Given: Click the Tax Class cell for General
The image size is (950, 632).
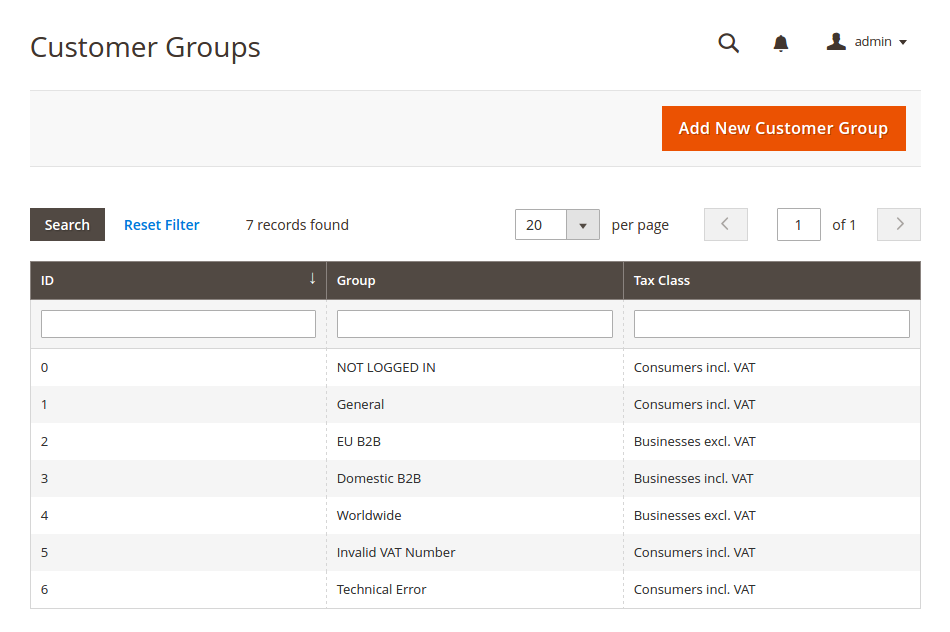Looking at the screenshot, I should [772, 405].
